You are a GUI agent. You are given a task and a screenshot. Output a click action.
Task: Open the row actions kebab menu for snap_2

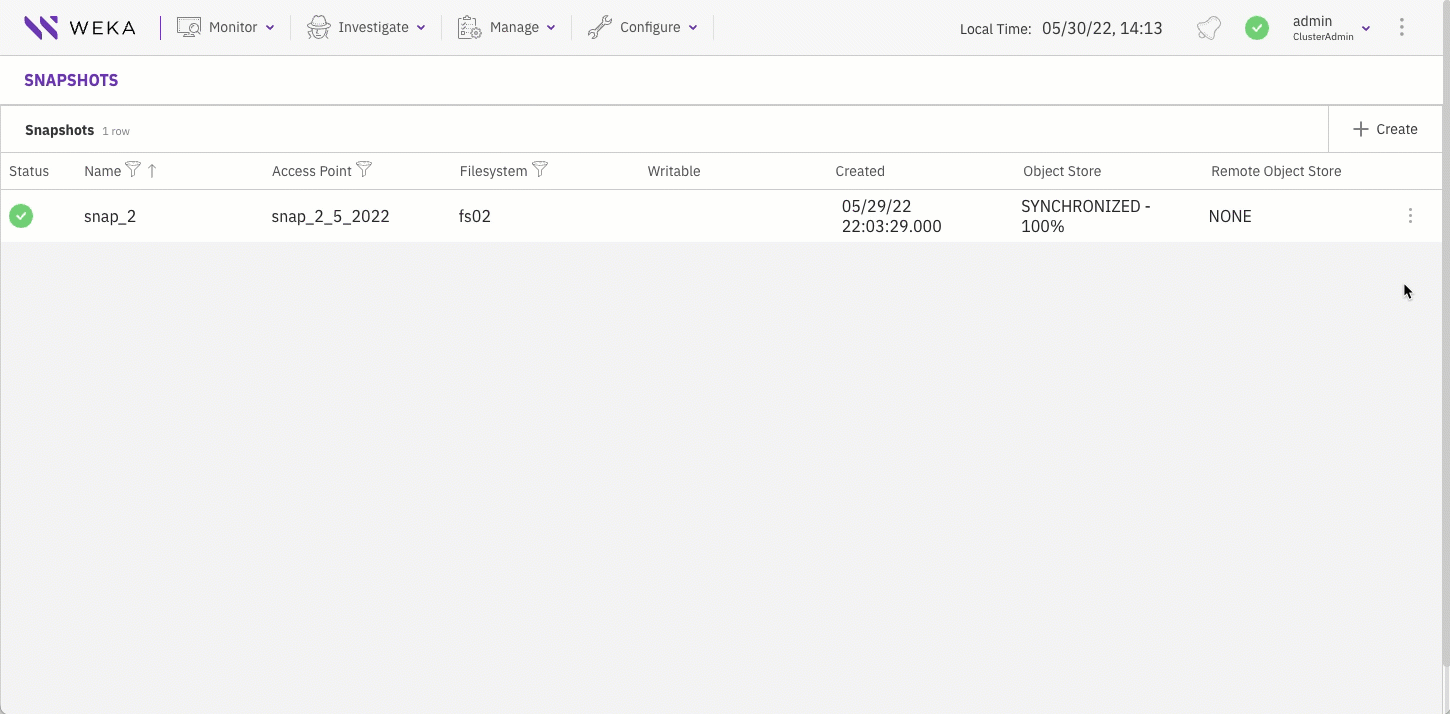1410,215
